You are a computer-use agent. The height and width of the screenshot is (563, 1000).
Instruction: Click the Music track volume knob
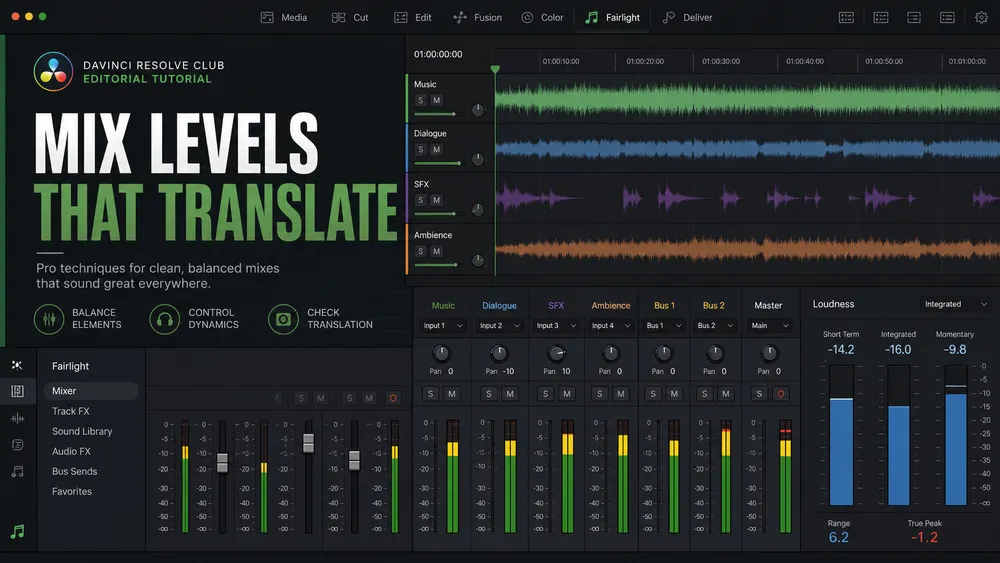pyautogui.click(x=478, y=110)
